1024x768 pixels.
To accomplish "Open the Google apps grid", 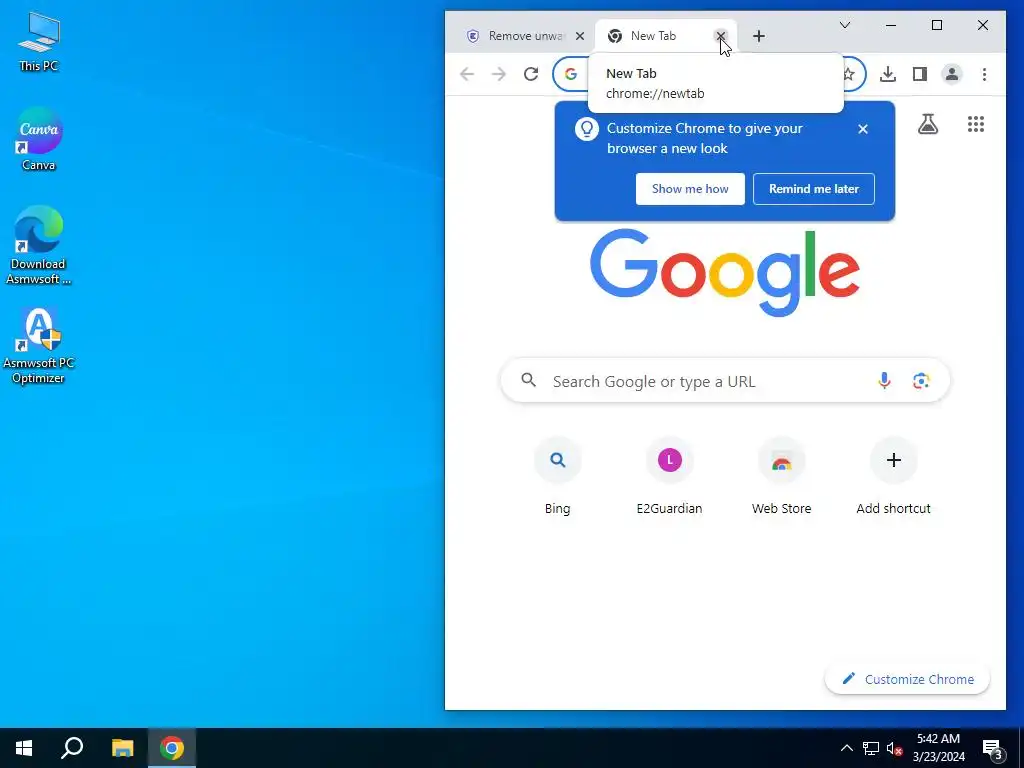I will coord(976,124).
